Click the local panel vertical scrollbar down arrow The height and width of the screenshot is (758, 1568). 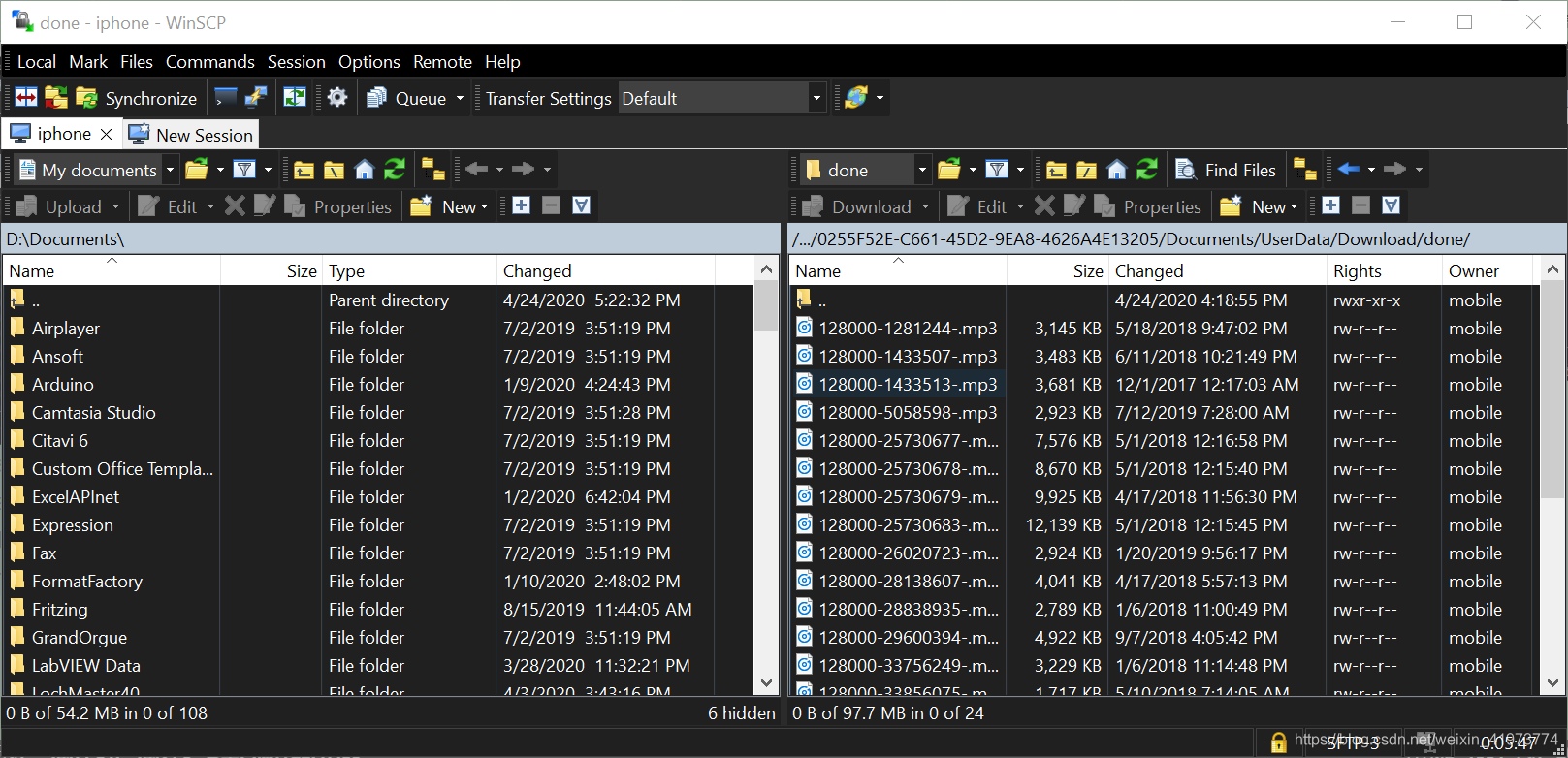point(766,682)
